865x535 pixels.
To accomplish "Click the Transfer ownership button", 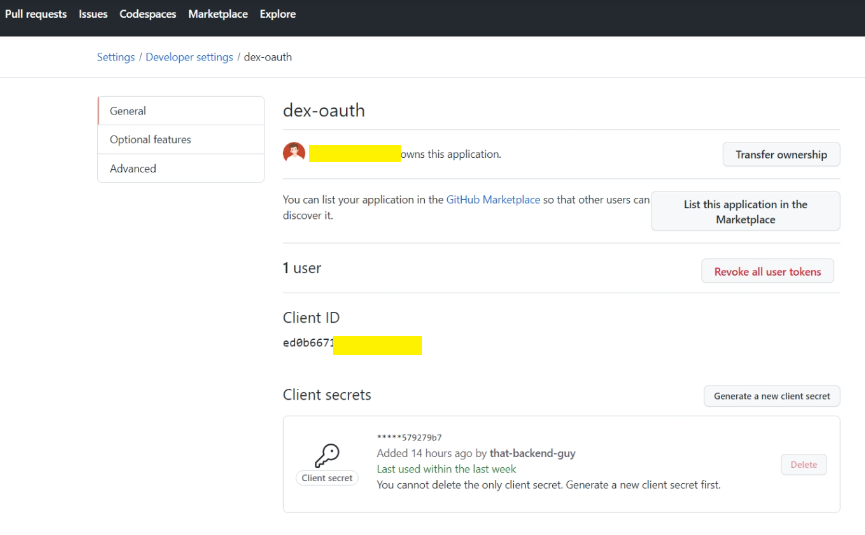I will click(x=781, y=154).
